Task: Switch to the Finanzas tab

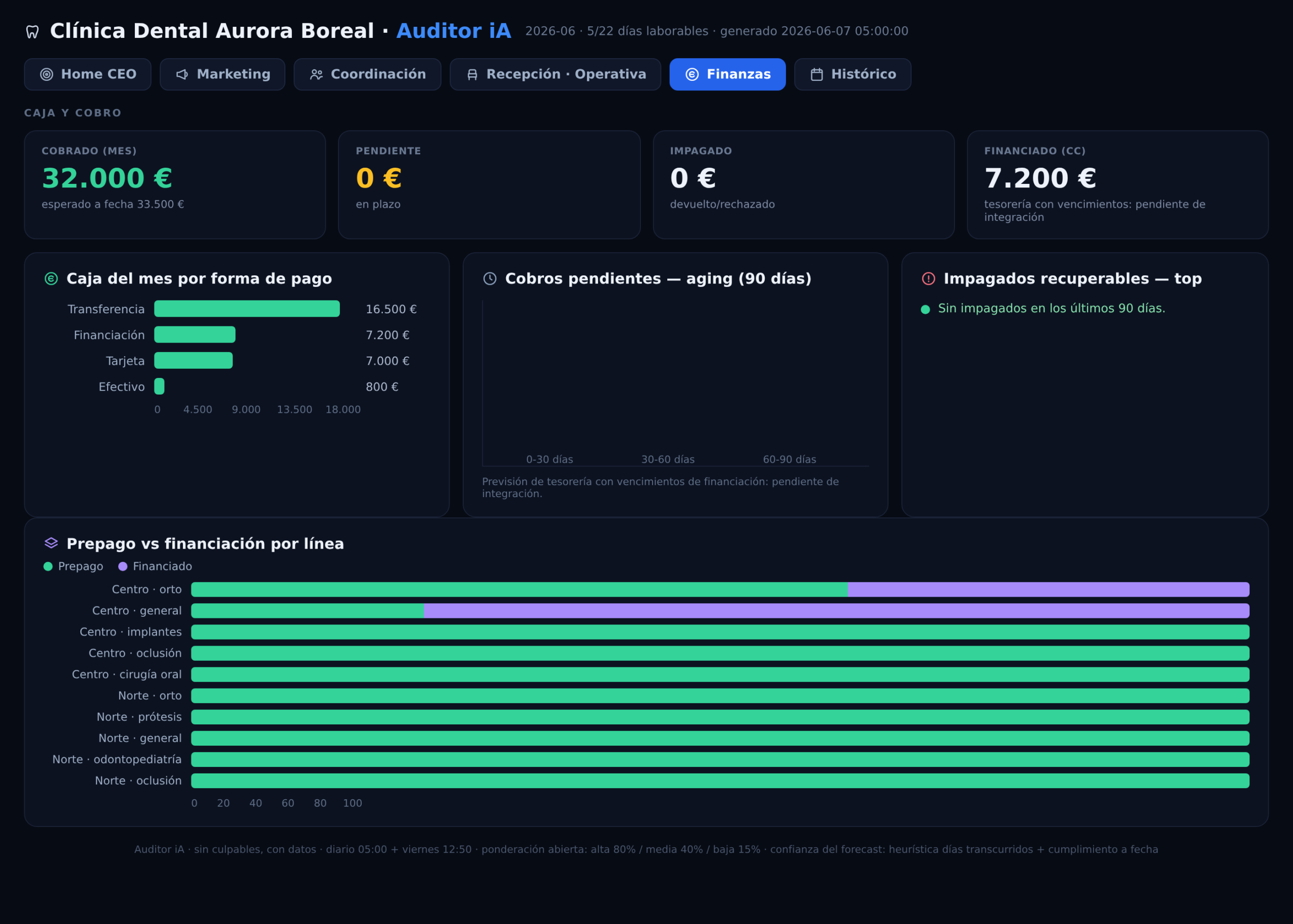Action: coord(727,75)
